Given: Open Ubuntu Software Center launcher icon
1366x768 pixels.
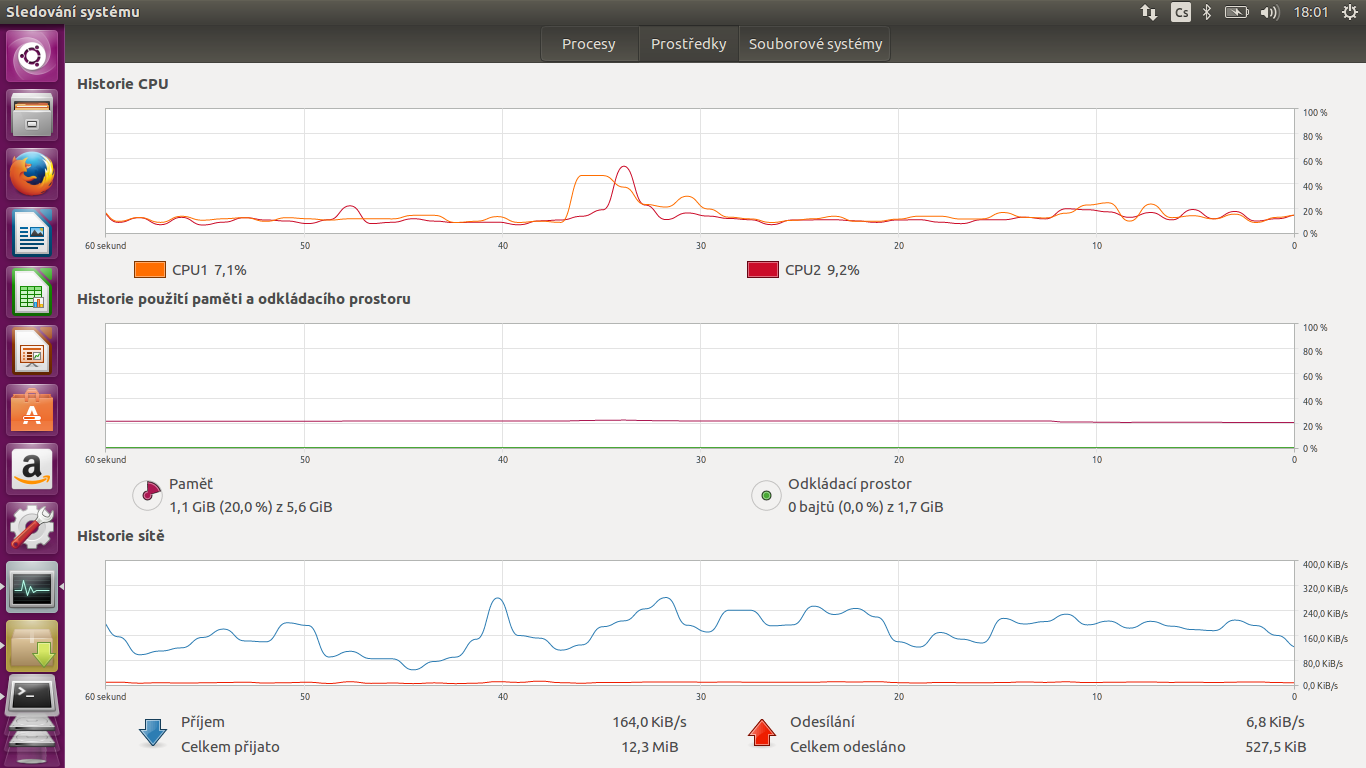Looking at the screenshot, I should 32,410.
